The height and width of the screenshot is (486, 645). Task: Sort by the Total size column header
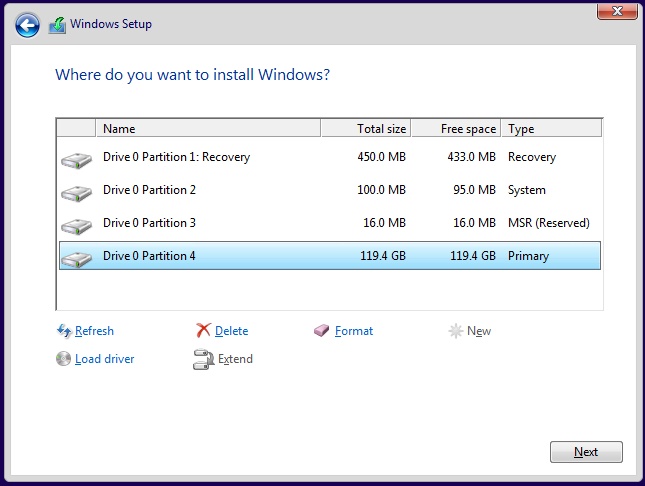click(x=366, y=128)
